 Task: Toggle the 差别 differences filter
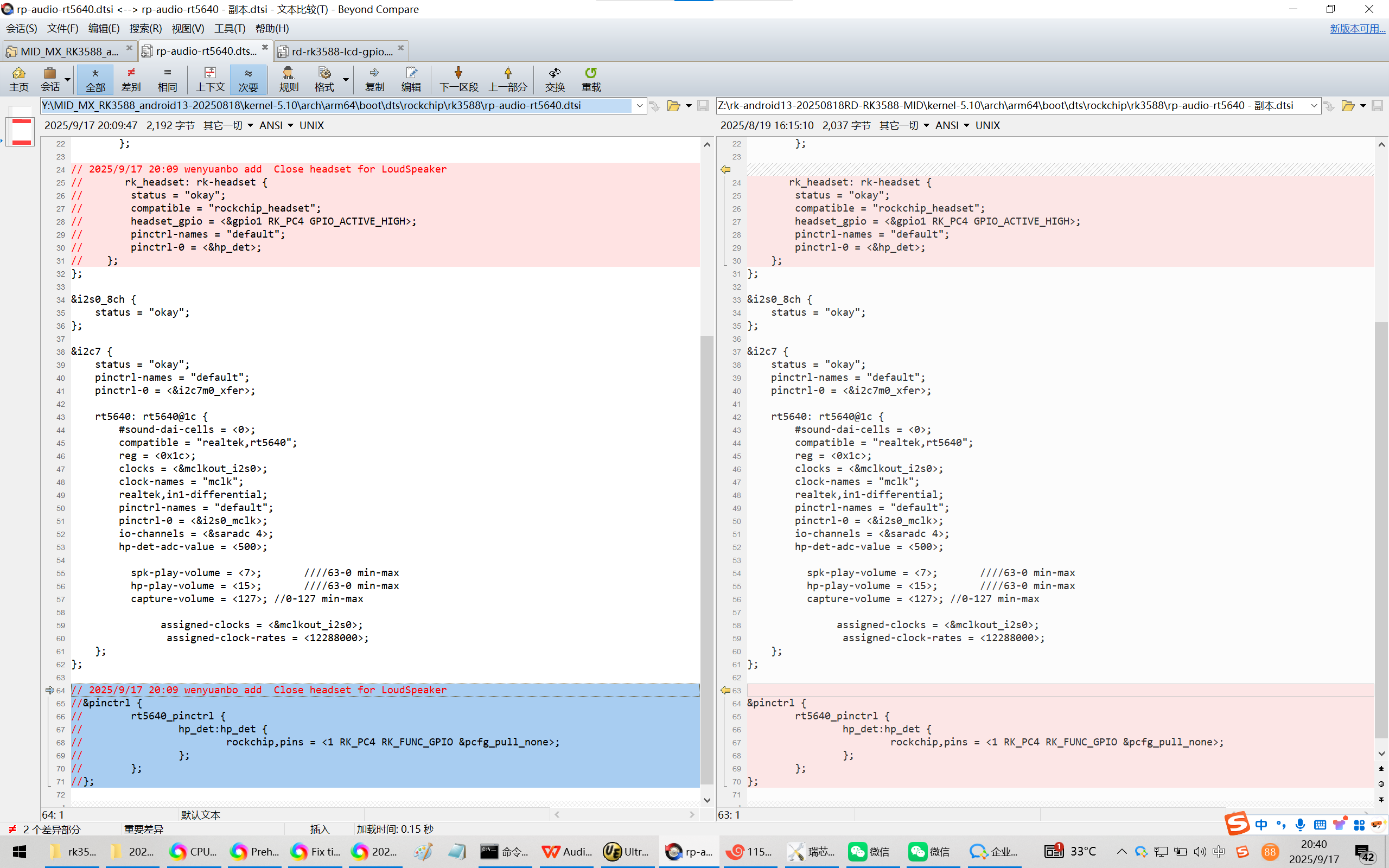click(131, 79)
